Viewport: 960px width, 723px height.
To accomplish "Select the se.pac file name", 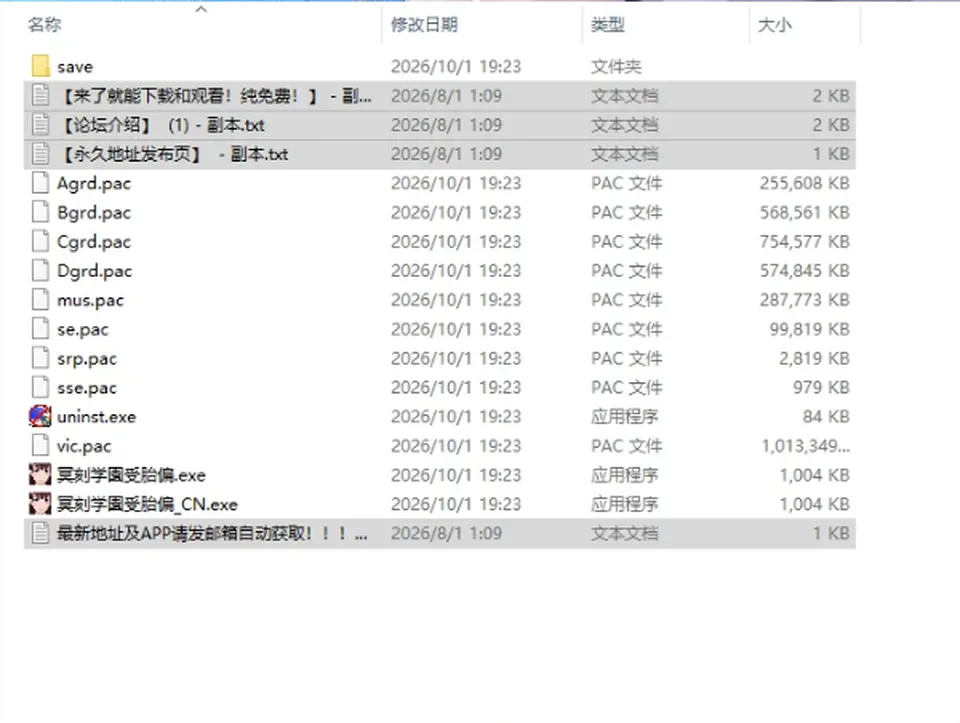I will [x=83, y=330].
